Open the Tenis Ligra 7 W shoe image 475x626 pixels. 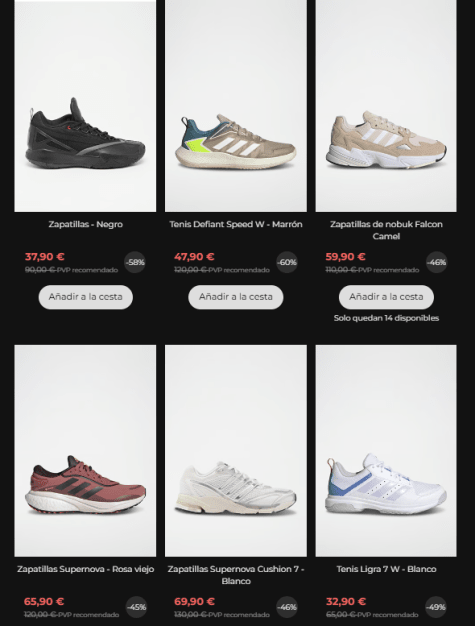(x=386, y=451)
